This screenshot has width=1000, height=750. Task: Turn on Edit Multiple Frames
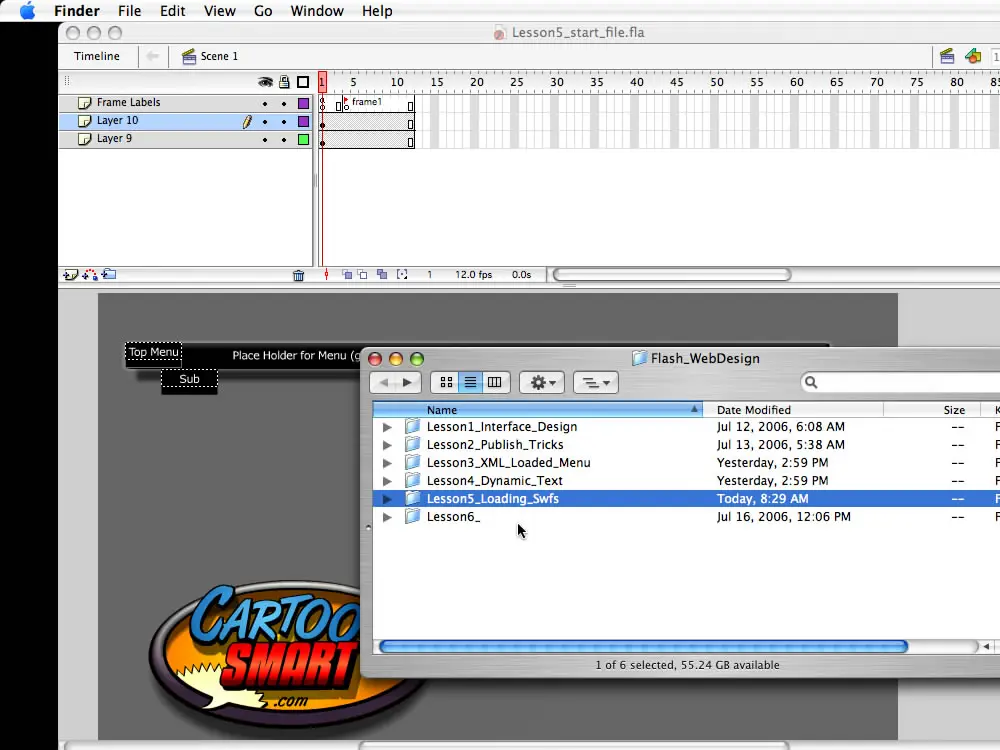click(x=382, y=275)
